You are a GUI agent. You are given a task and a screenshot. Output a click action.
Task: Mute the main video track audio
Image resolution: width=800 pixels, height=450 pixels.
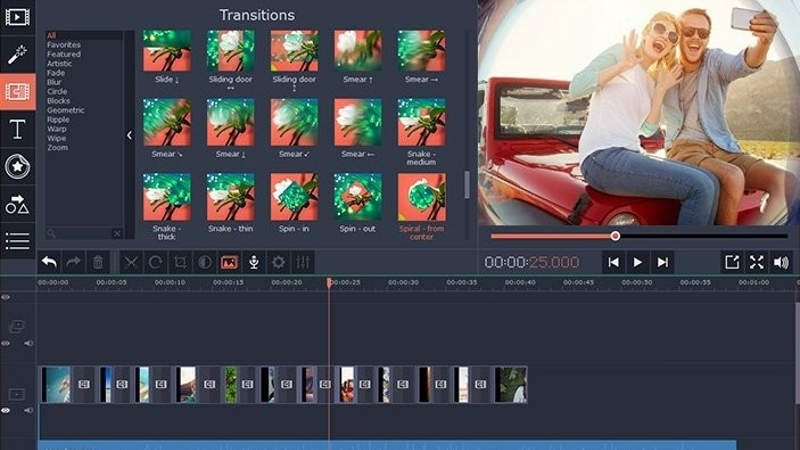coord(29,410)
